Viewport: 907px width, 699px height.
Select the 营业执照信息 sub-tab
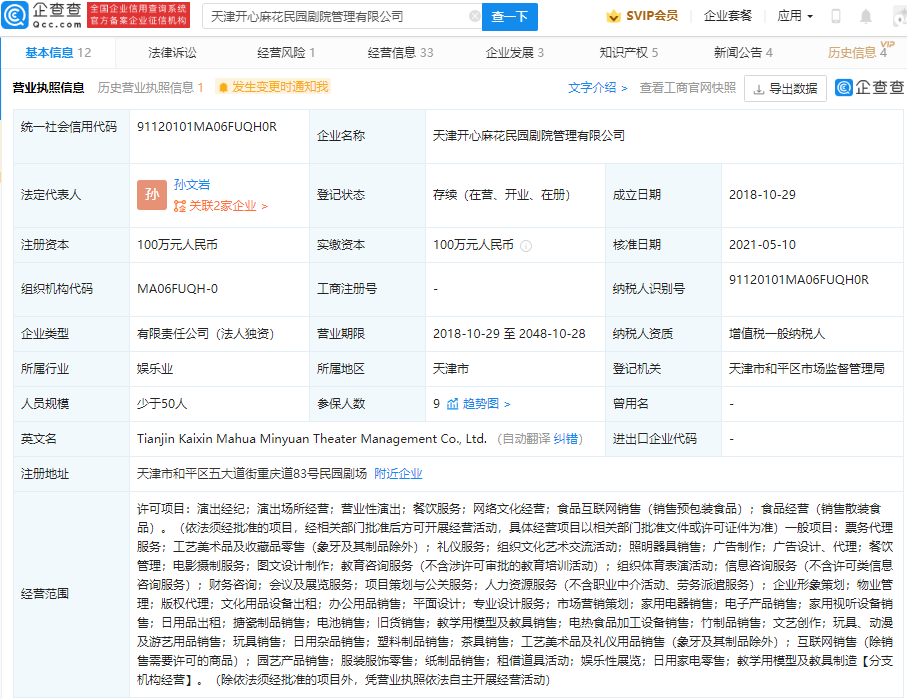(x=49, y=88)
